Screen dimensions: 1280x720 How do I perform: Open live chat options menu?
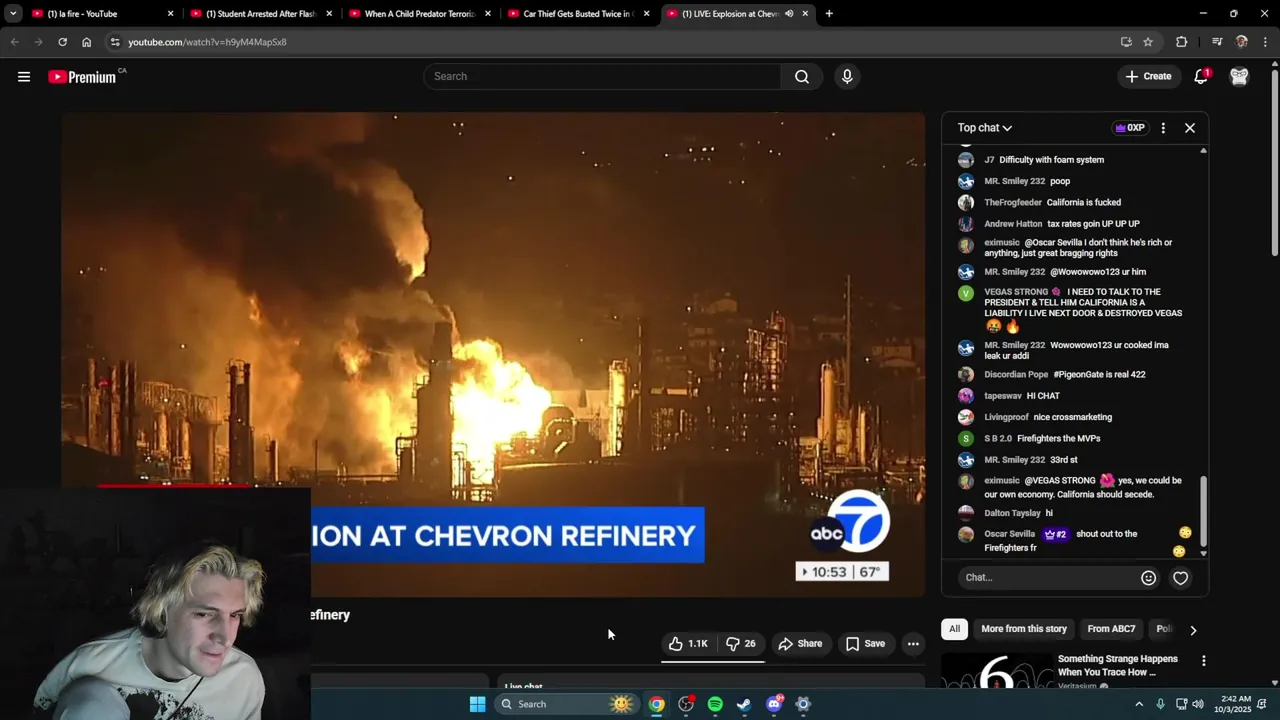(x=1163, y=128)
